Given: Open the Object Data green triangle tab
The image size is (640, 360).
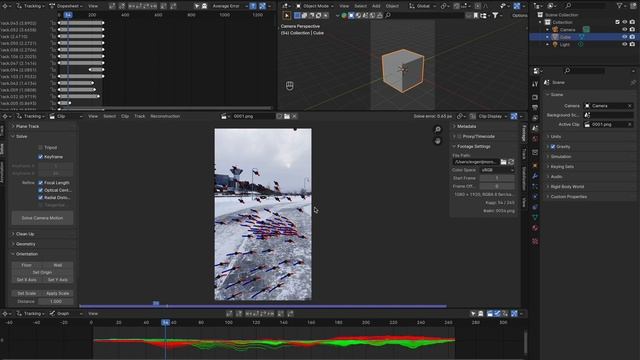Looking at the screenshot, I should tap(535, 218).
